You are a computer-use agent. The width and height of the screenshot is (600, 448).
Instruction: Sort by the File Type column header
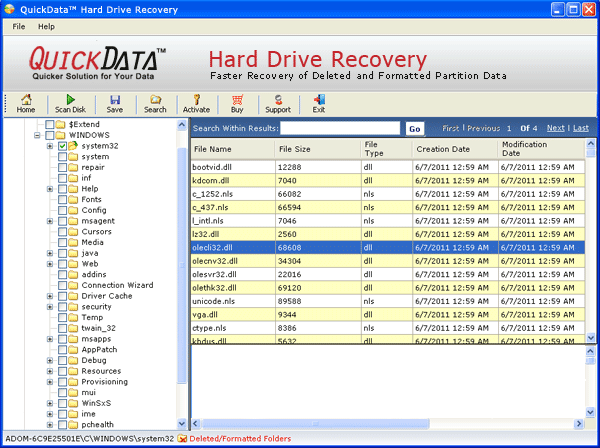(386, 149)
